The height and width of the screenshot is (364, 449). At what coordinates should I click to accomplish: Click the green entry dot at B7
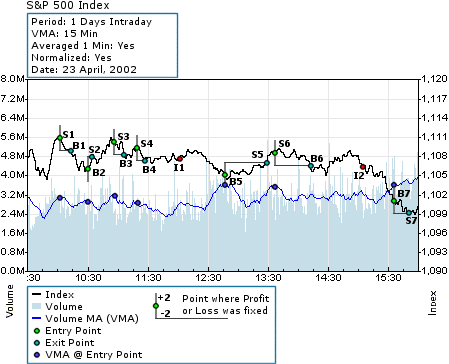coord(394,201)
